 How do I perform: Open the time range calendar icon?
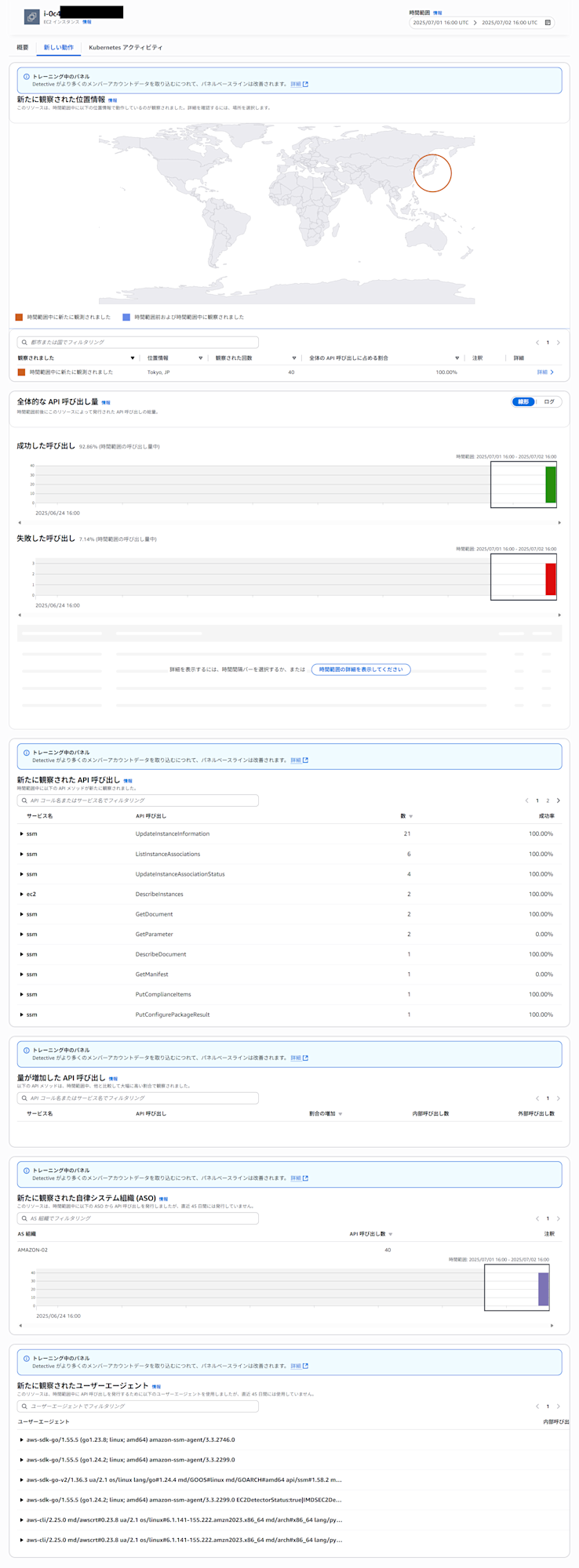pos(548,23)
